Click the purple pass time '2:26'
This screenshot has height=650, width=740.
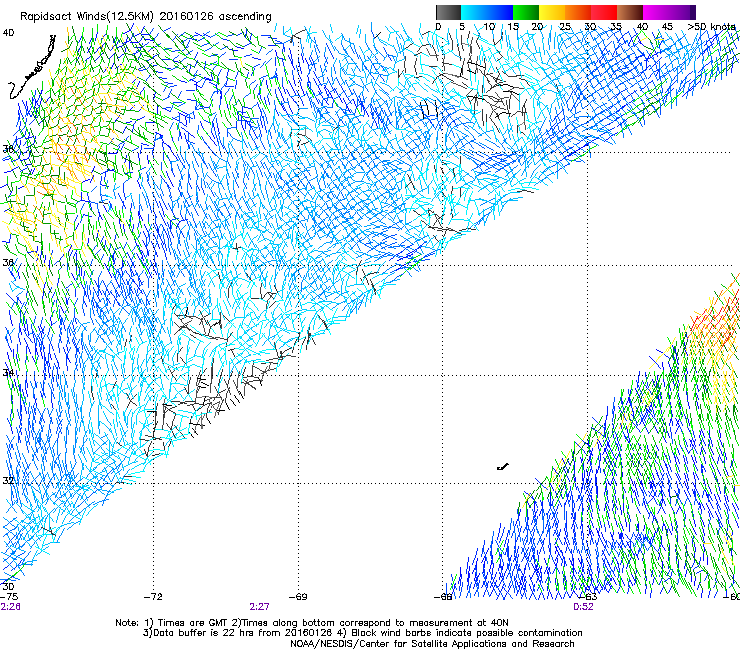pyautogui.click(x=10, y=607)
